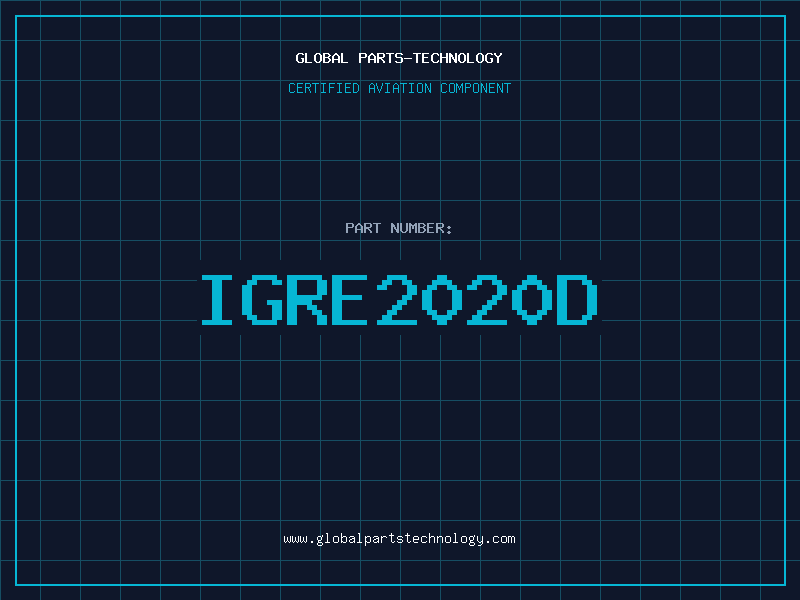Click the word NUMBER: in the label

click(422, 228)
